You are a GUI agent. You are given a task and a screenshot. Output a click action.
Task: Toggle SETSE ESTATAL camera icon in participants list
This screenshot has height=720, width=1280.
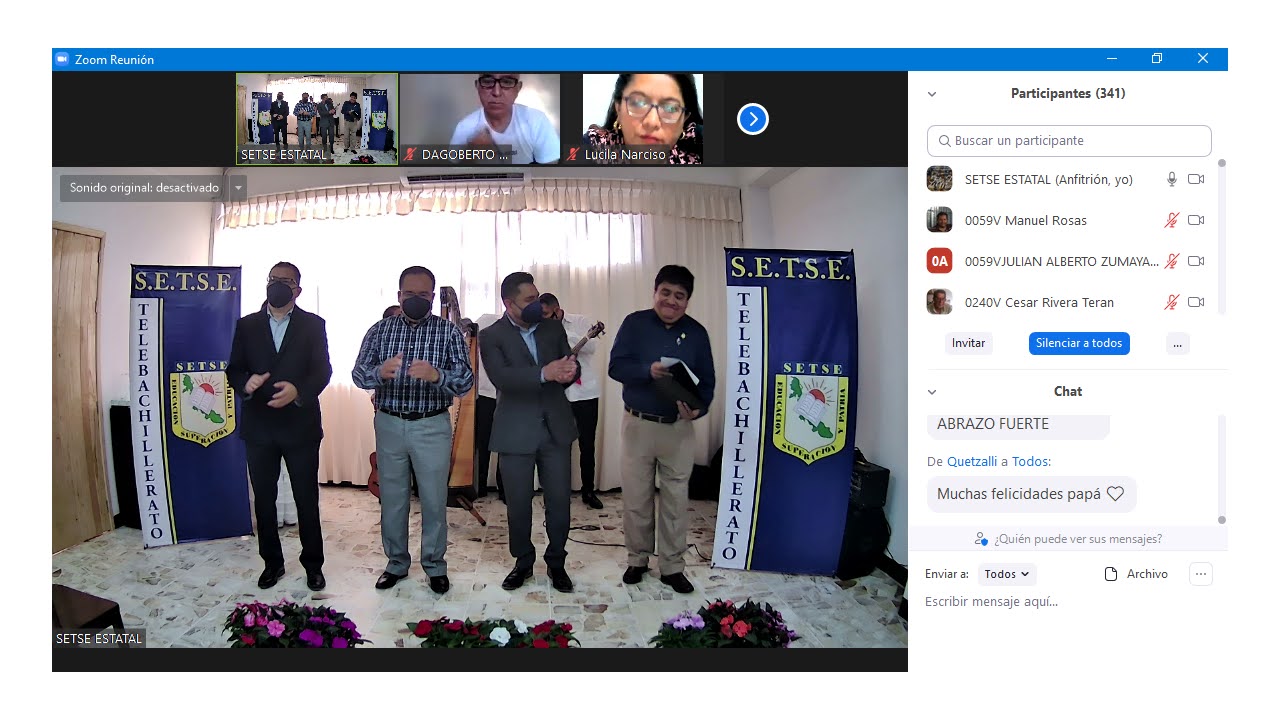1196,179
